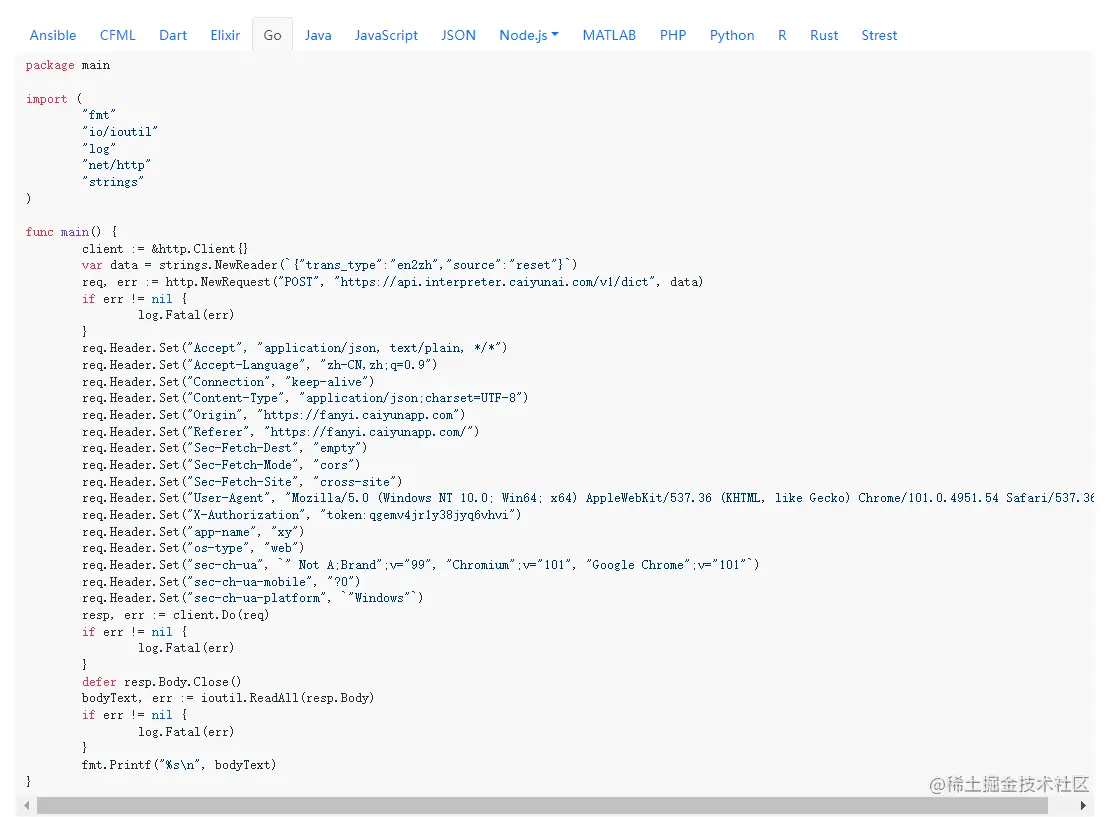Image resolution: width=1112 pixels, height=817 pixels.
Task: Click the User-Agent header line
Action: [588, 499]
